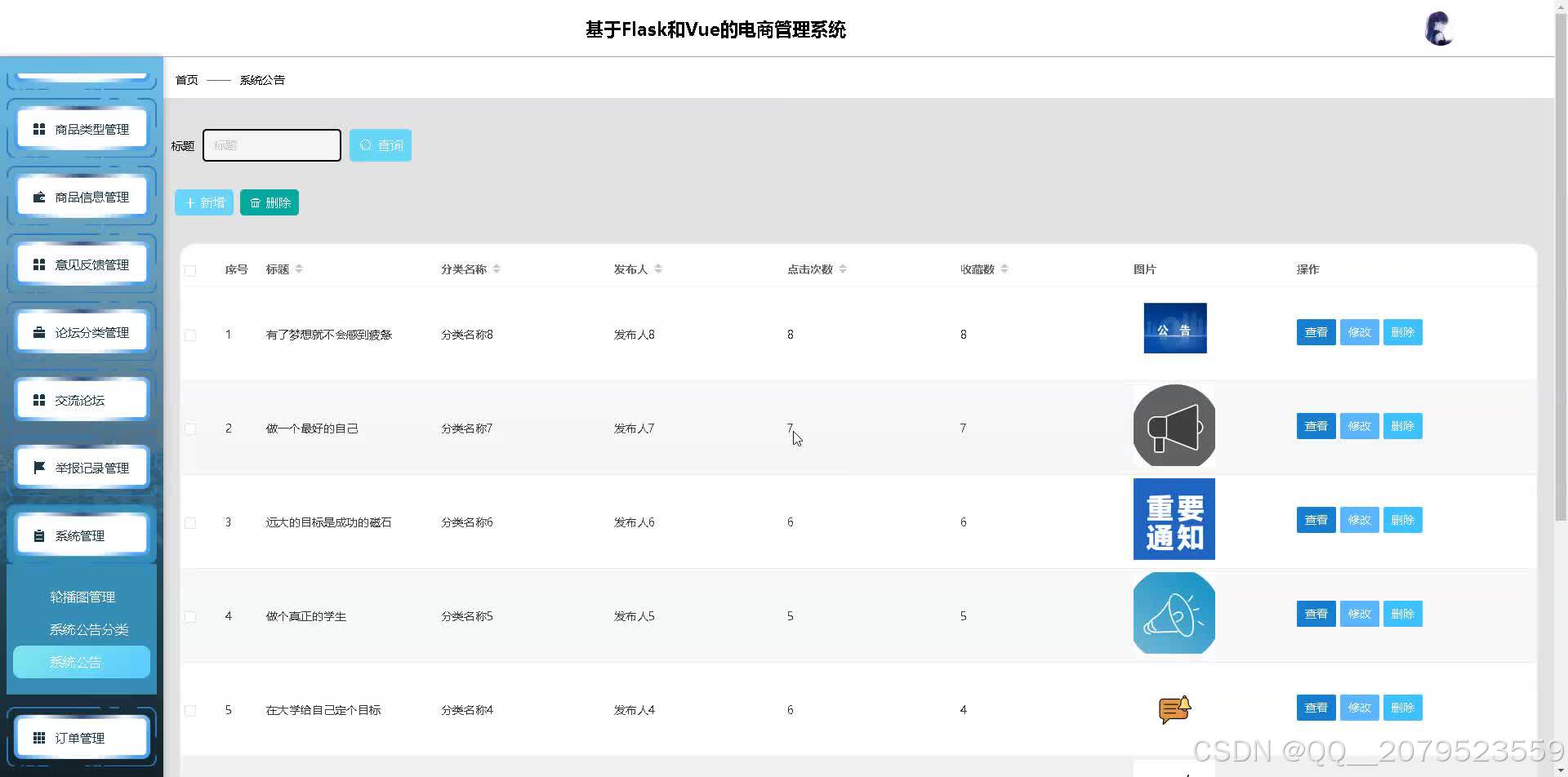Click 修改 for 做个真正的学生
The height and width of the screenshot is (777, 1568).
point(1359,614)
